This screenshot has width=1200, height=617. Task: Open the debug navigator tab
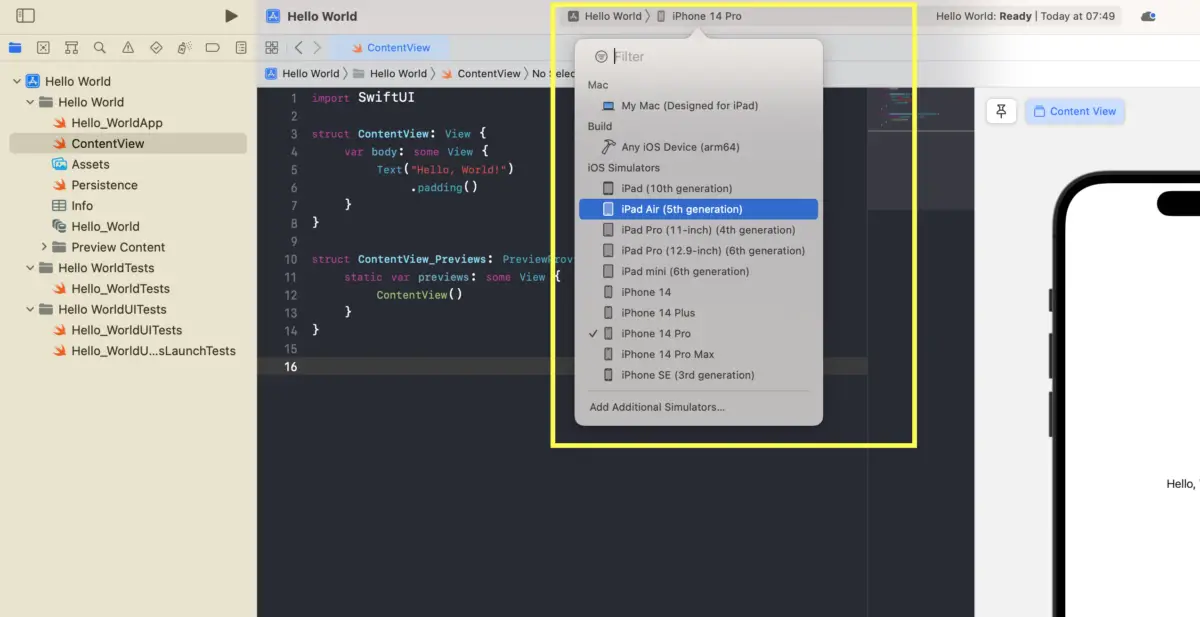[x=184, y=48]
